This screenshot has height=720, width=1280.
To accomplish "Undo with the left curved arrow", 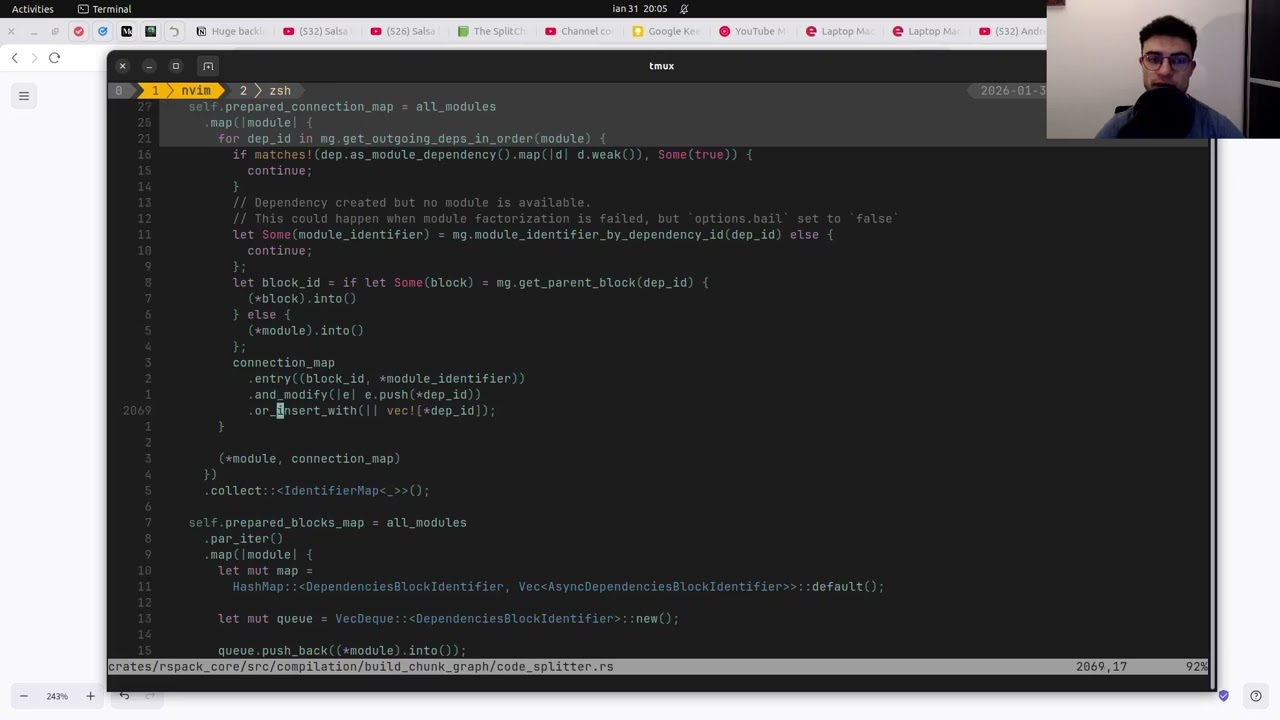I will click(x=124, y=696).
